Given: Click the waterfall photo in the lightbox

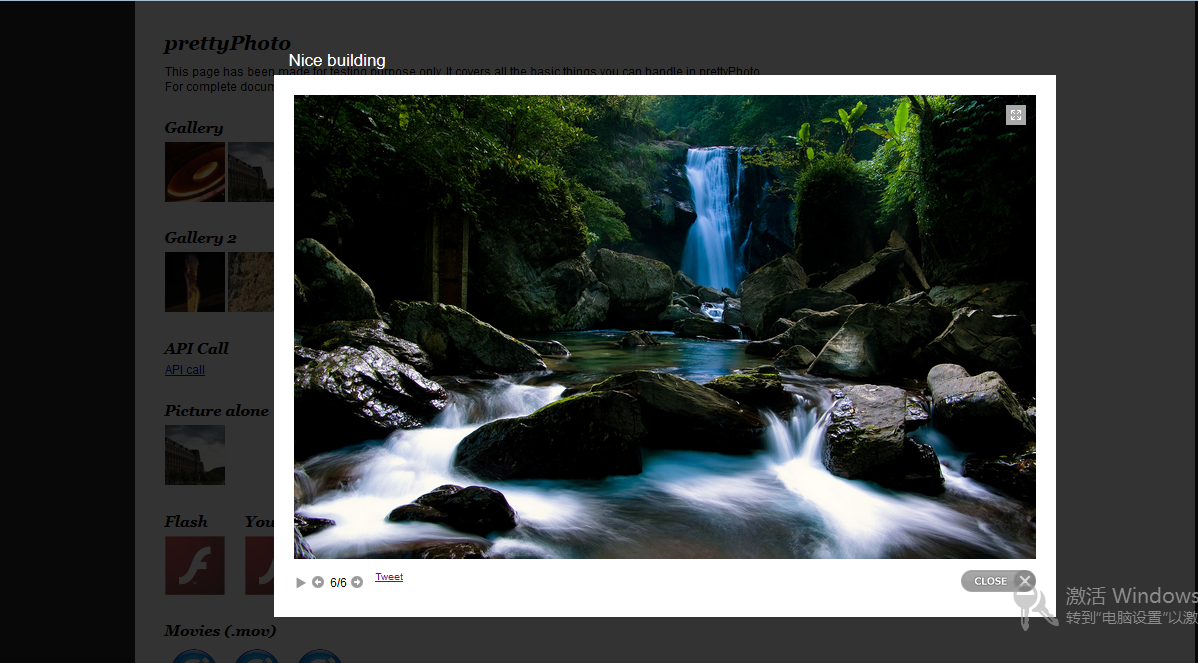Looking at the screenshot, I should [x=665, y=326].
